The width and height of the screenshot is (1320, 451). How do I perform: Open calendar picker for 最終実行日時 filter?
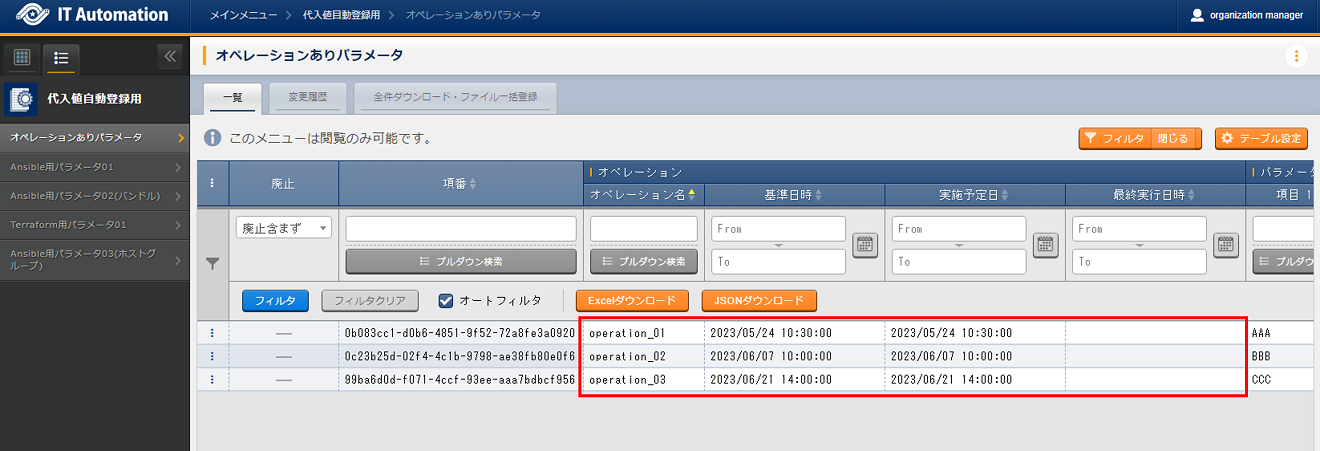(x=1225, y=244)
